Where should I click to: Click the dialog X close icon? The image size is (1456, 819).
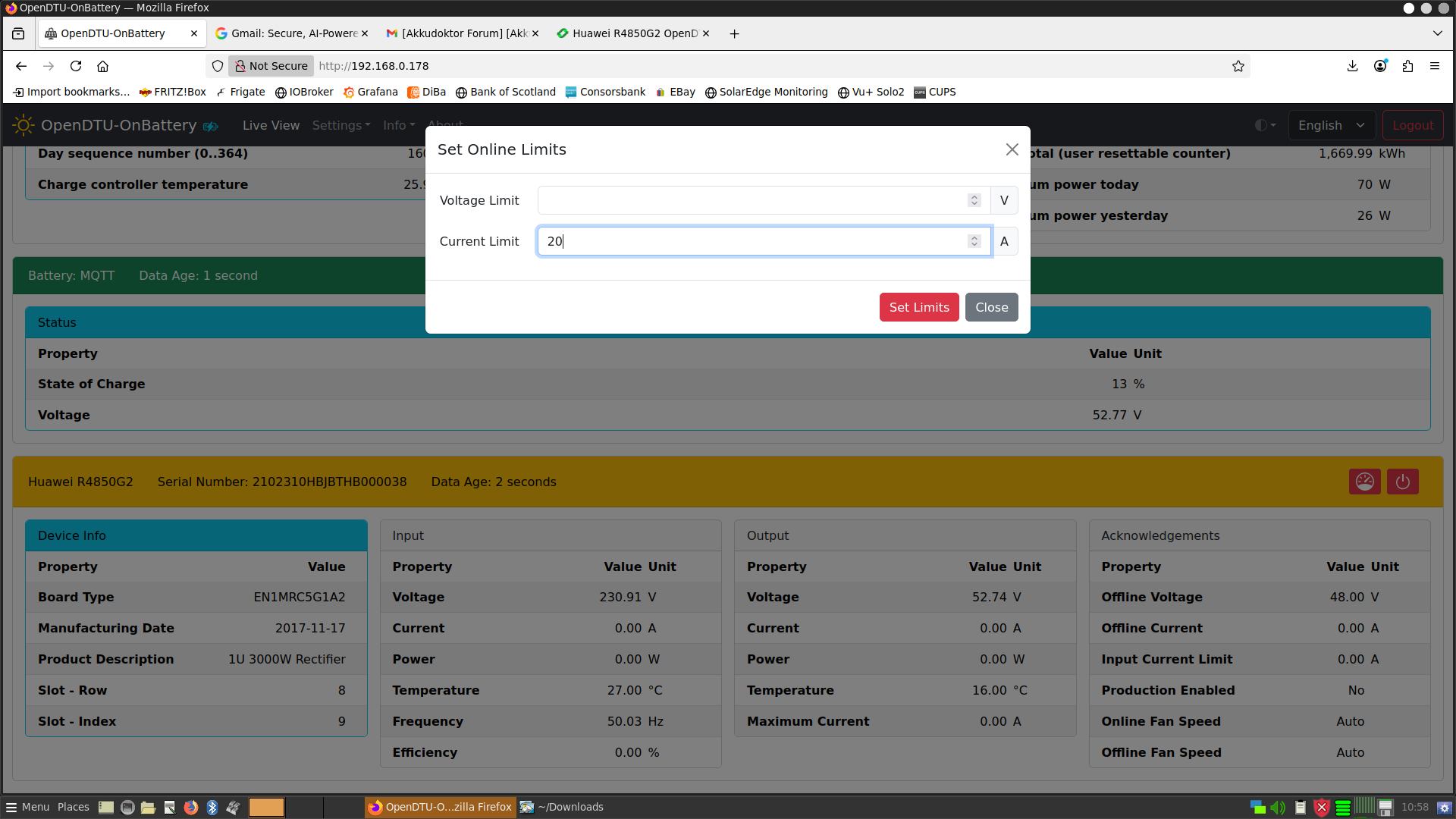coord(1012,149)
